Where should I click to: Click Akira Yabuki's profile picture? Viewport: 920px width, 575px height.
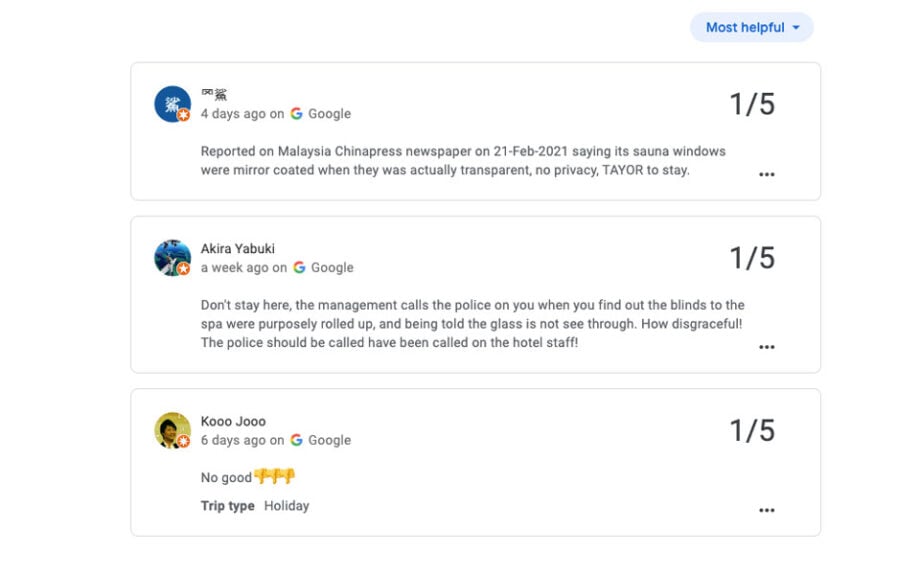click(172, 258)
